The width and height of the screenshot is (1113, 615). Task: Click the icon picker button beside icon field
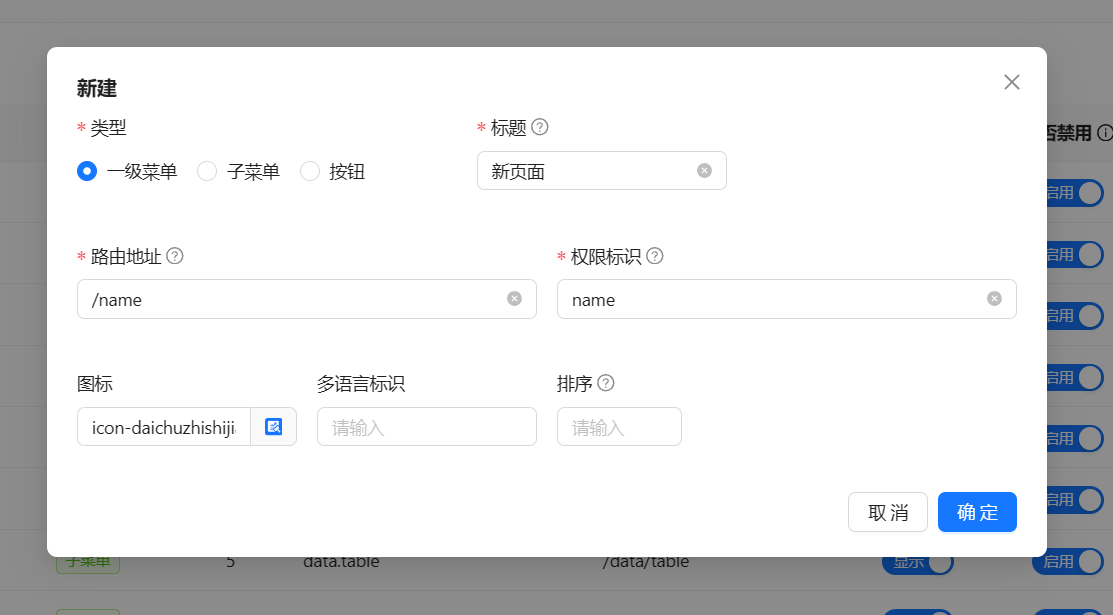[x=273, y=427]
